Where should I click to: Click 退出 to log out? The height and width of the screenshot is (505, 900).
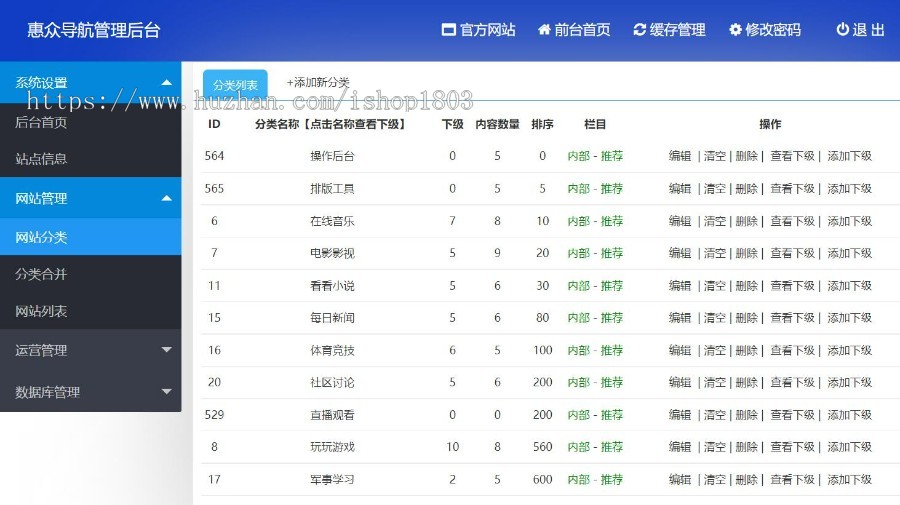pos(860,30)
